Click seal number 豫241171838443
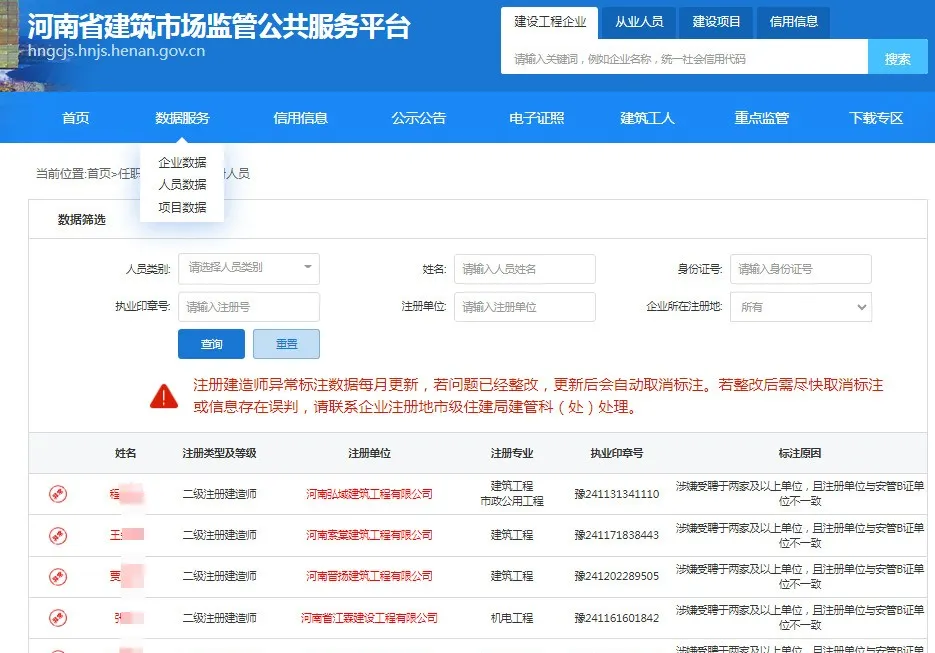Screen dimensions: 935x653 point(617,535)
